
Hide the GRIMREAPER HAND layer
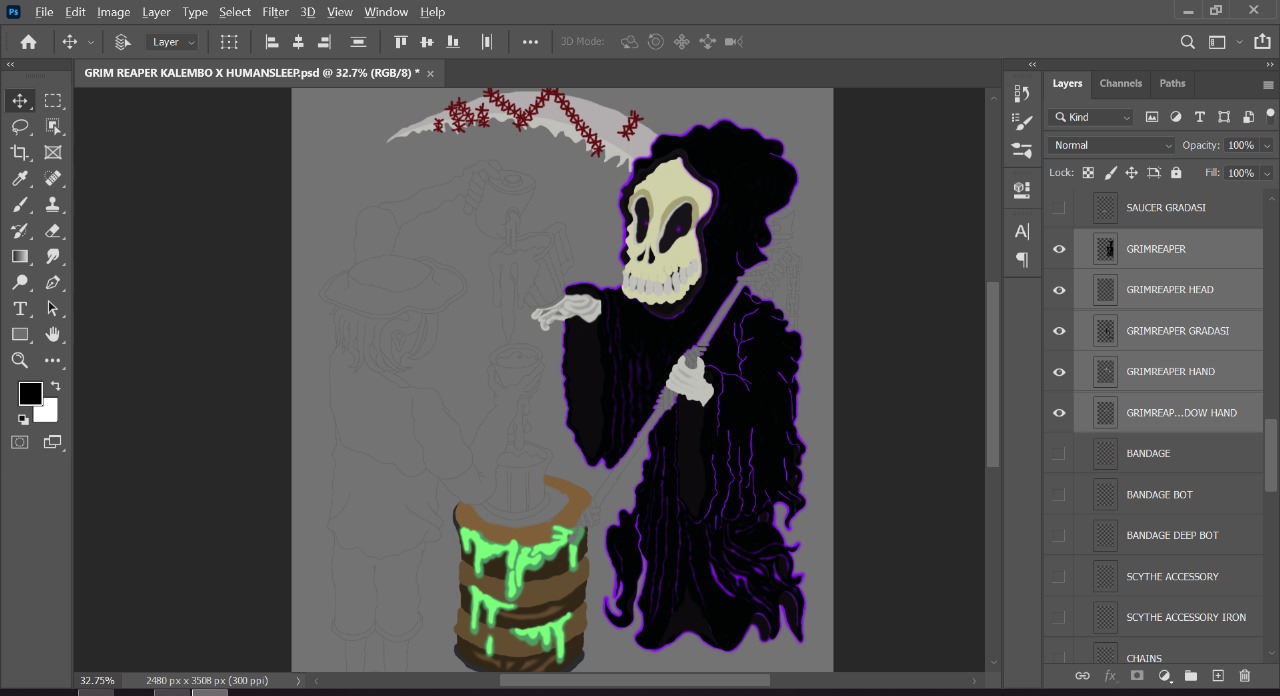pyautogui.click(x=1059, y=372)
